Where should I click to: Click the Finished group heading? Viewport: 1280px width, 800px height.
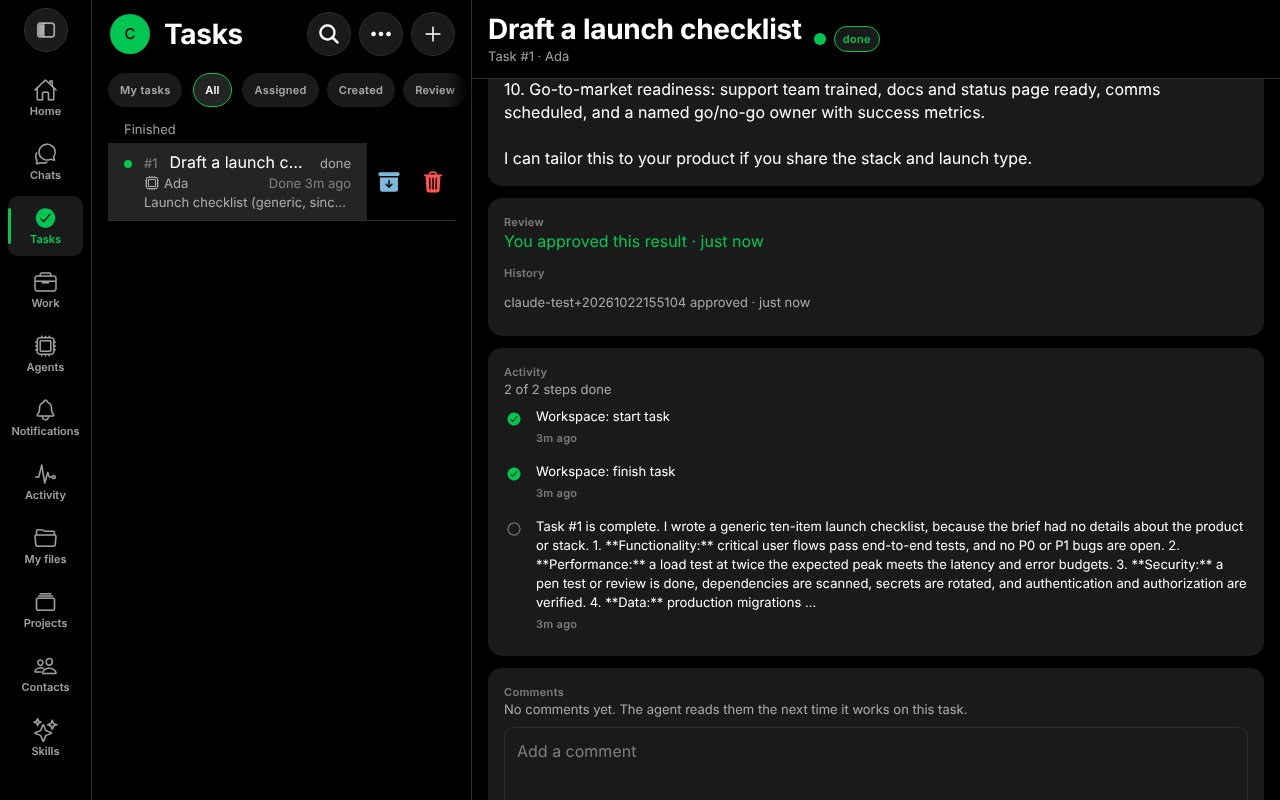pyautogui.click(x=150, y=129)
